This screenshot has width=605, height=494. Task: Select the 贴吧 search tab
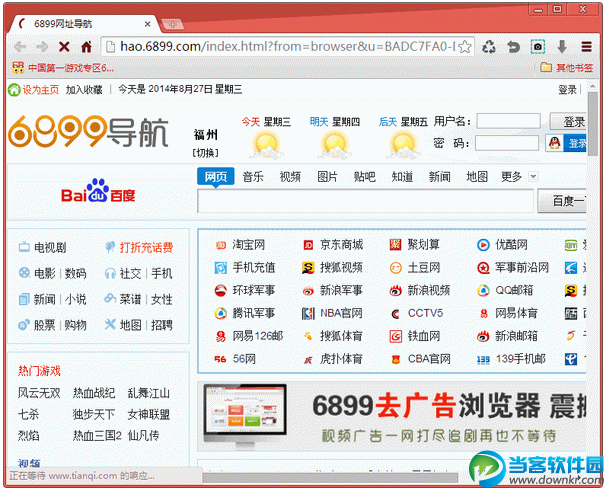[x=365, y=177]
